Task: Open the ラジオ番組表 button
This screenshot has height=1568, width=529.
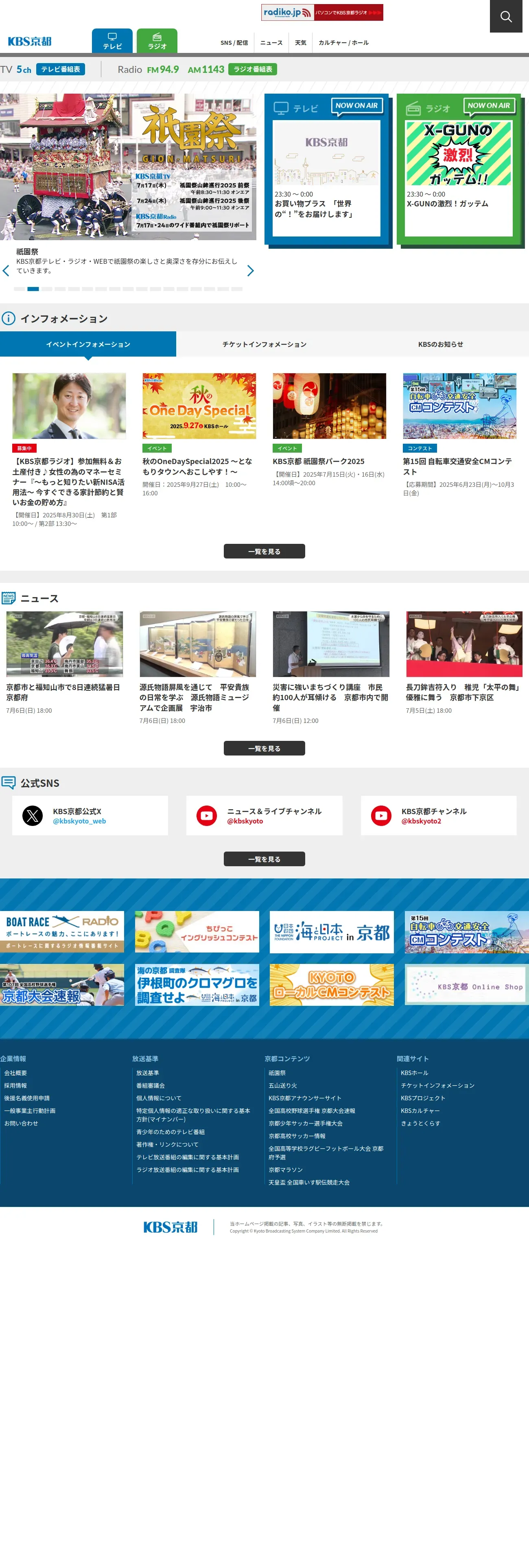Action: pos(253,69)
